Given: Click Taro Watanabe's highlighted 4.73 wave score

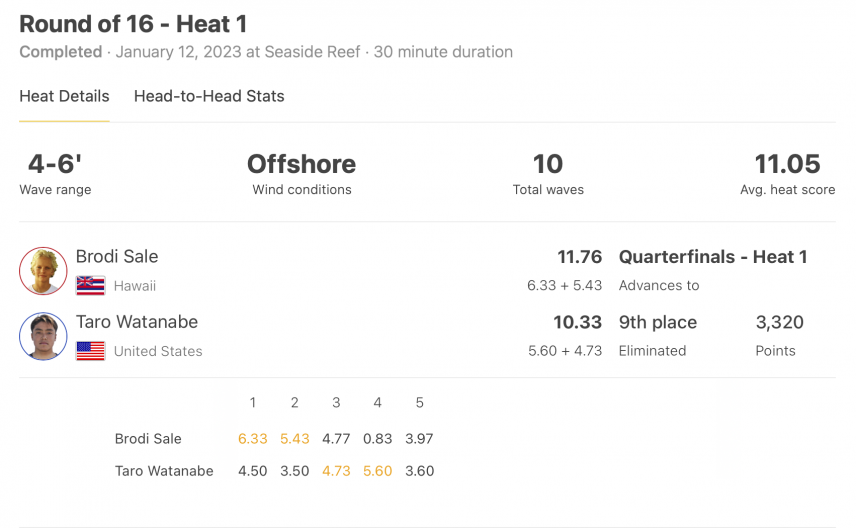Looking at the screenshot, I should [x=336, y=471].
